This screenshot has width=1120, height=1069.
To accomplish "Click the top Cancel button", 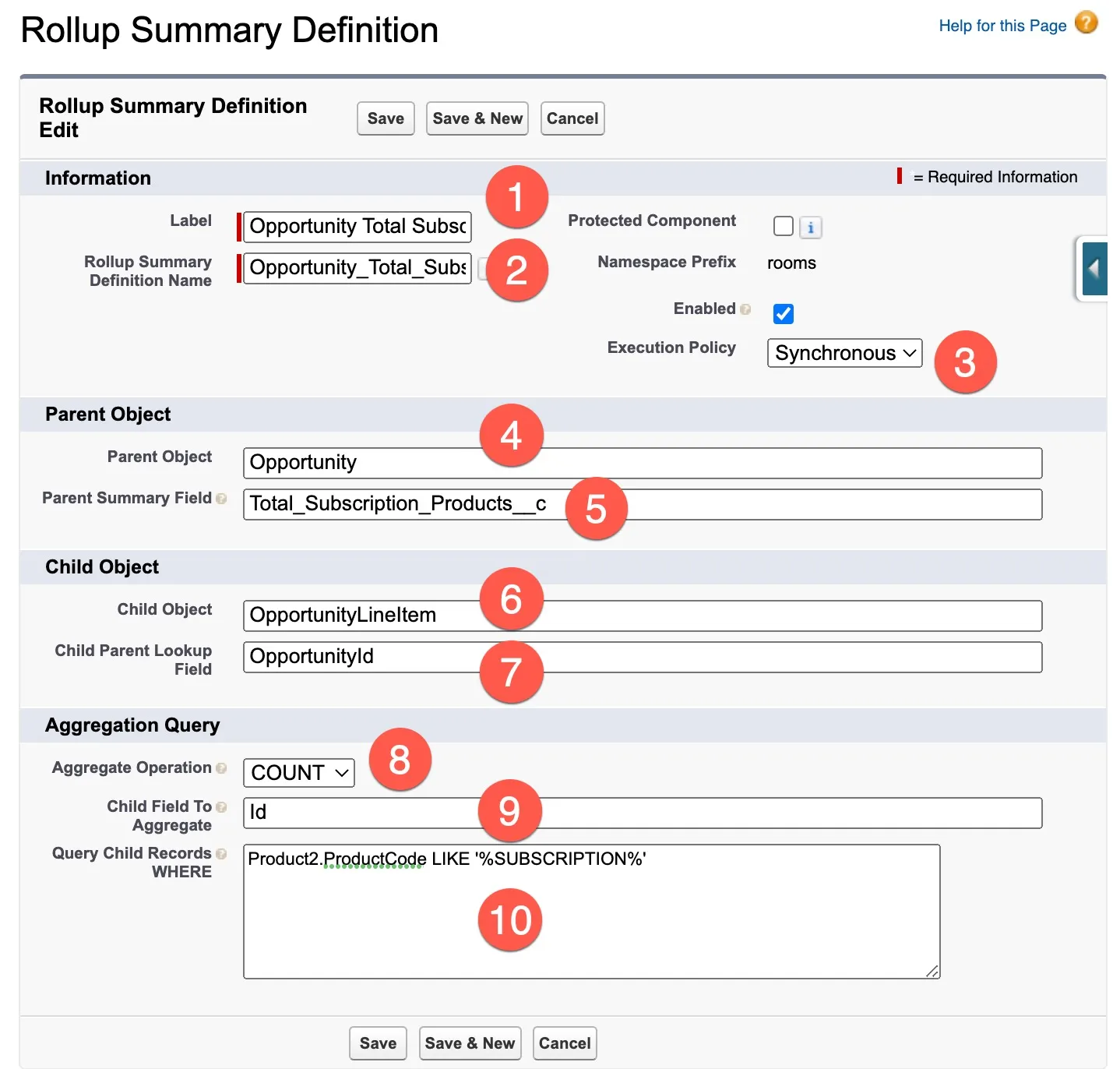I will point(572,118).
